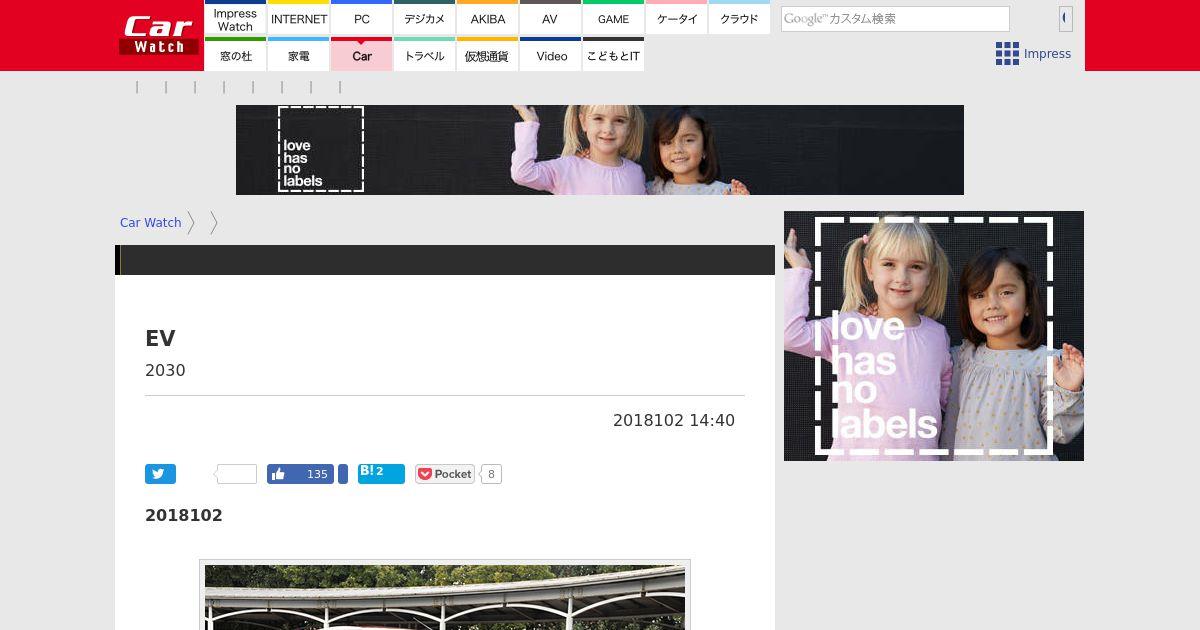
Task: Open the Impress sites grid icon
Action: tap(1007, 54)
